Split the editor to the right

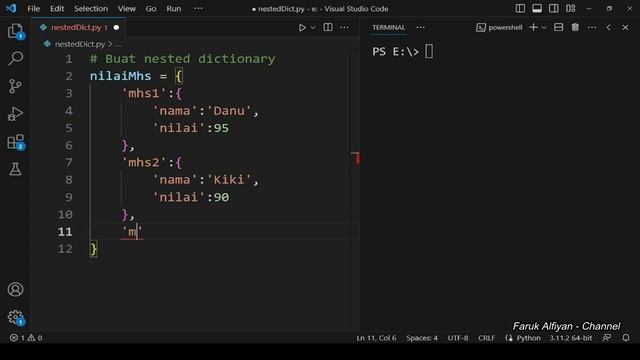[x=328, y=27]
